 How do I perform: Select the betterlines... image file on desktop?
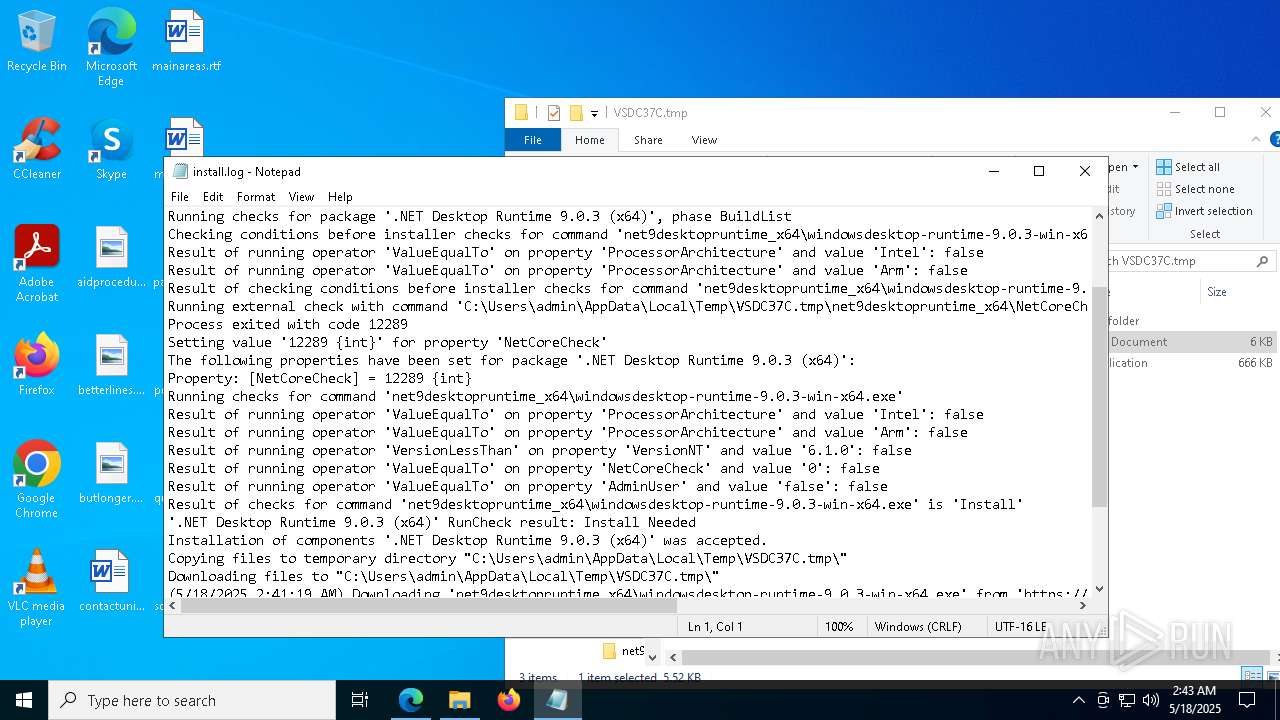pyautogui.click(x=111, y=365)
